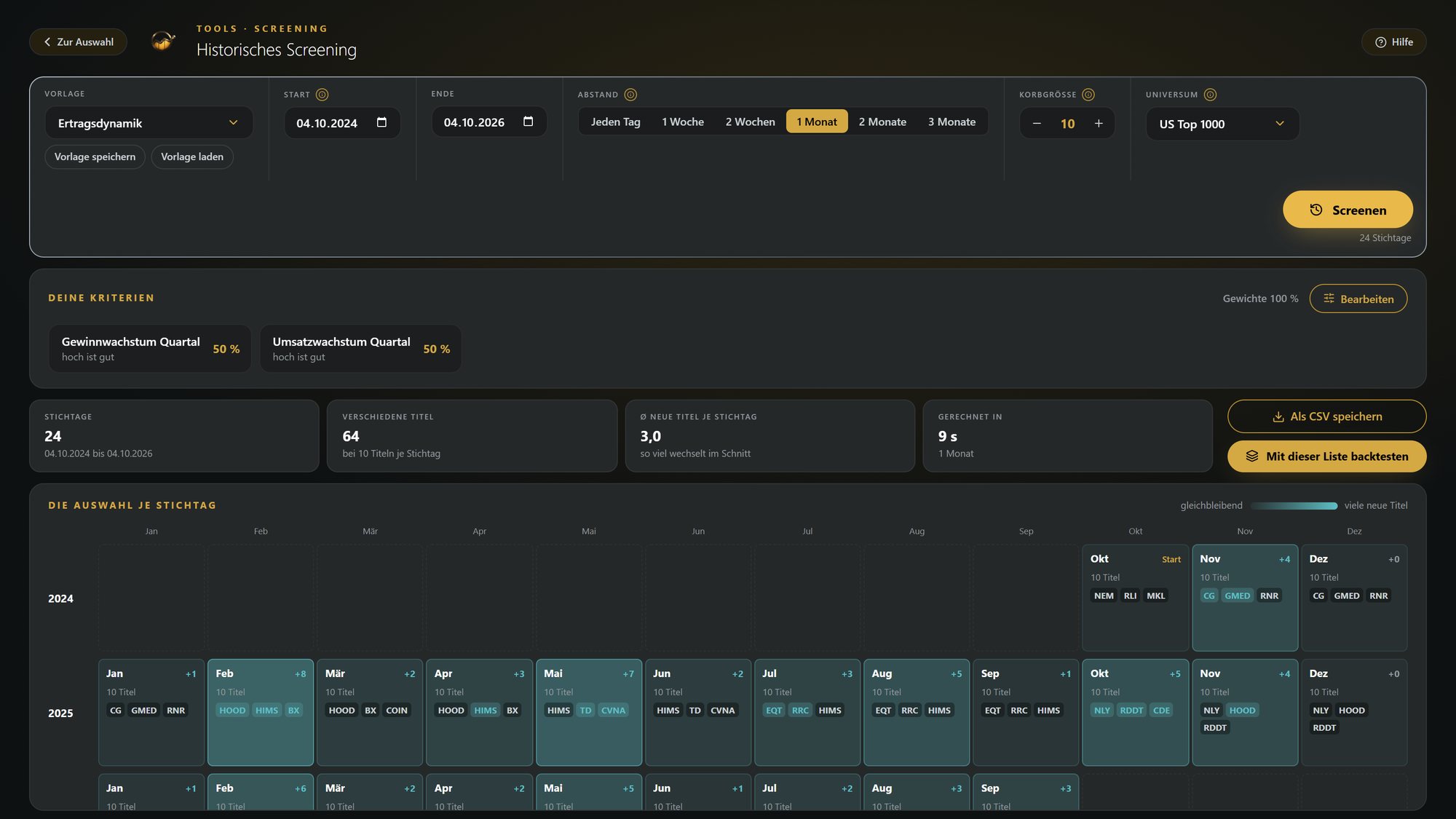This screenshot has height=819, width=1456.
Task: Open the Mai 2025 +7 card
Action: (x=588, y=712)
